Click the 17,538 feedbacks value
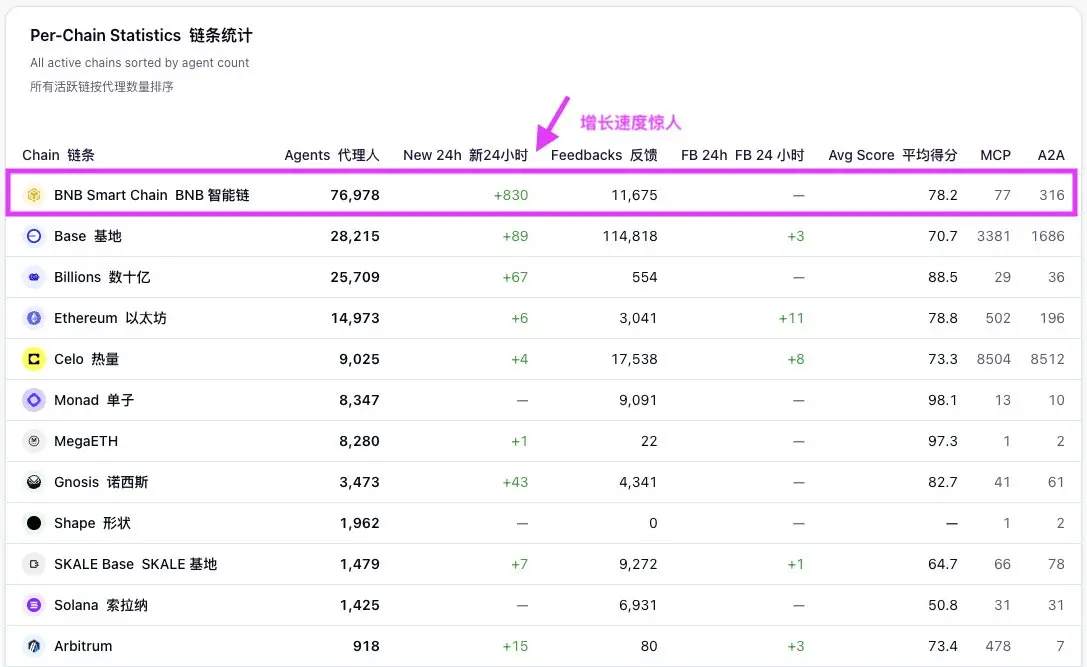Image resolution: width=1087 pixels, height=667 pixels. [634, 359]
